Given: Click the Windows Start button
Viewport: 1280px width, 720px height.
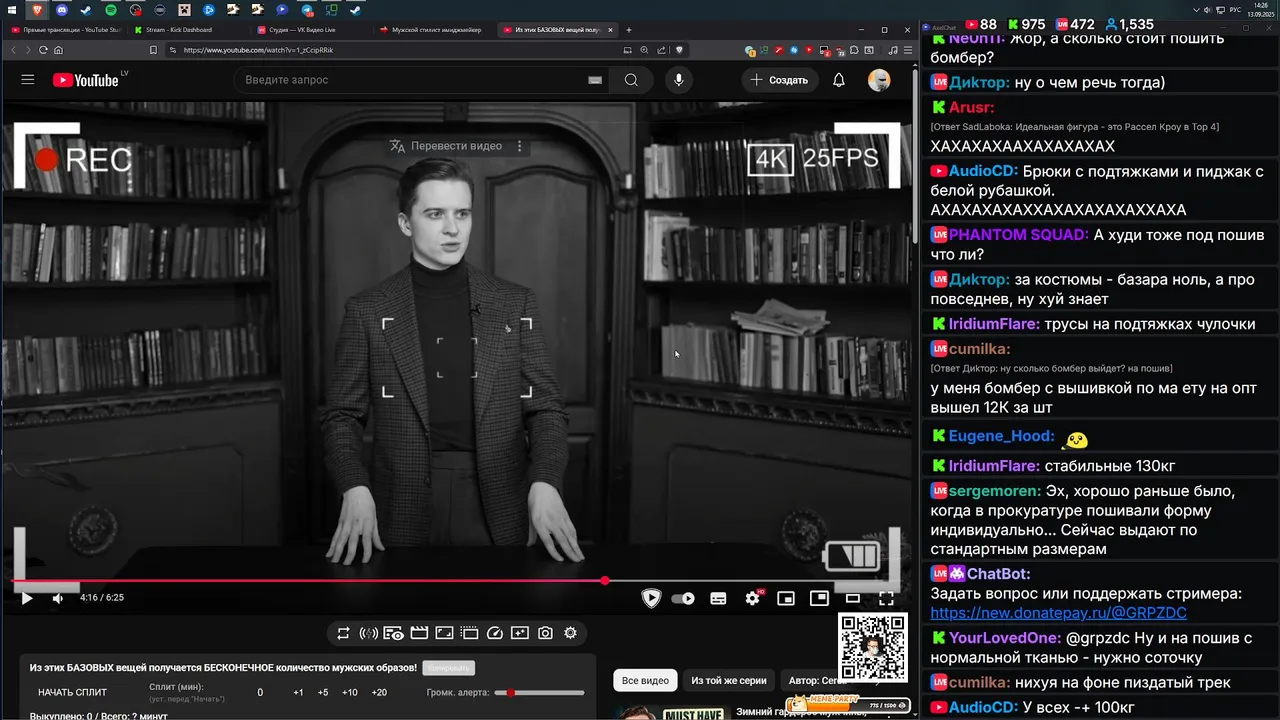Looking at the screenshot, I should point(11,10).
